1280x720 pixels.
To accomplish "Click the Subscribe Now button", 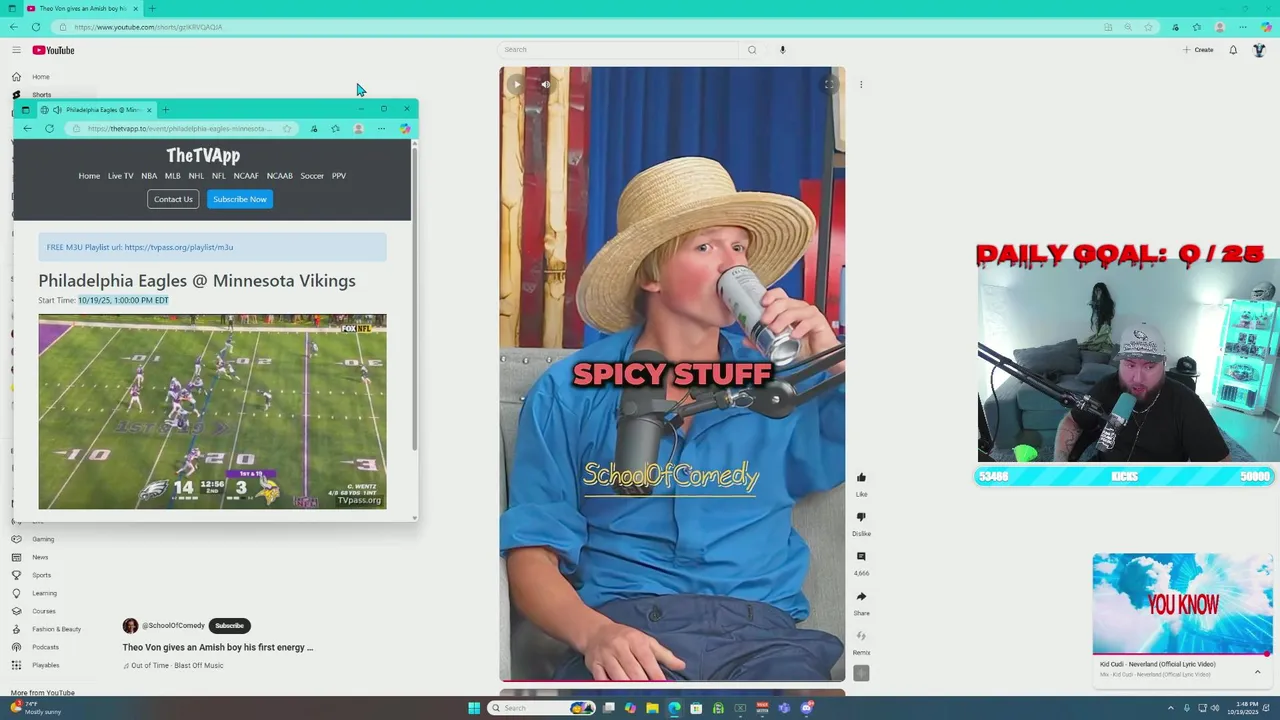I will click(x=240, y=199).
